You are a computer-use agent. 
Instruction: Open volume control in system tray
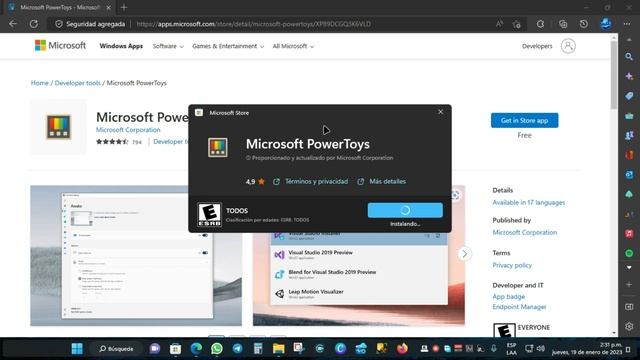tap(541, 349)
